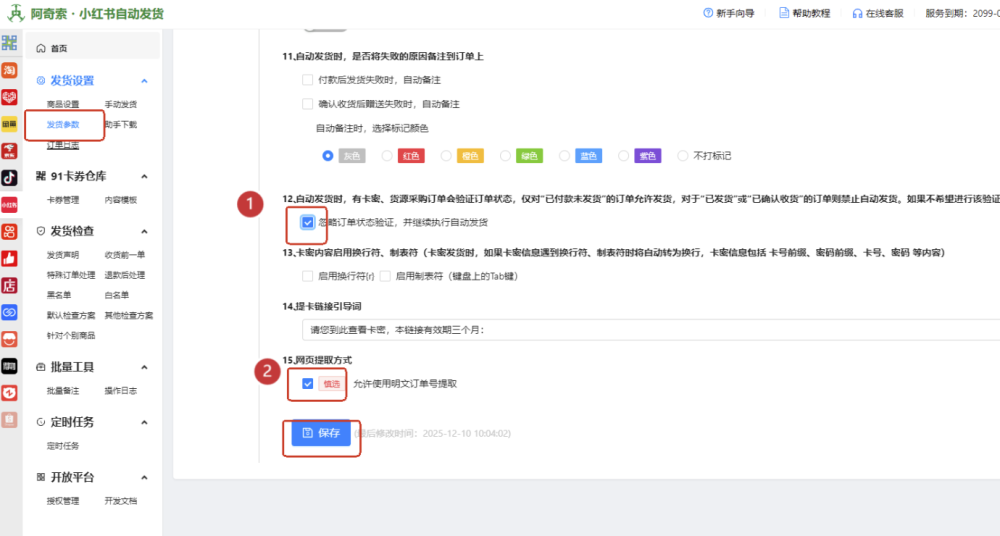The height and width of the screenshot is (536, 1000).
Task: Collapse the 发货检查 section chevron
Action: 144,231
